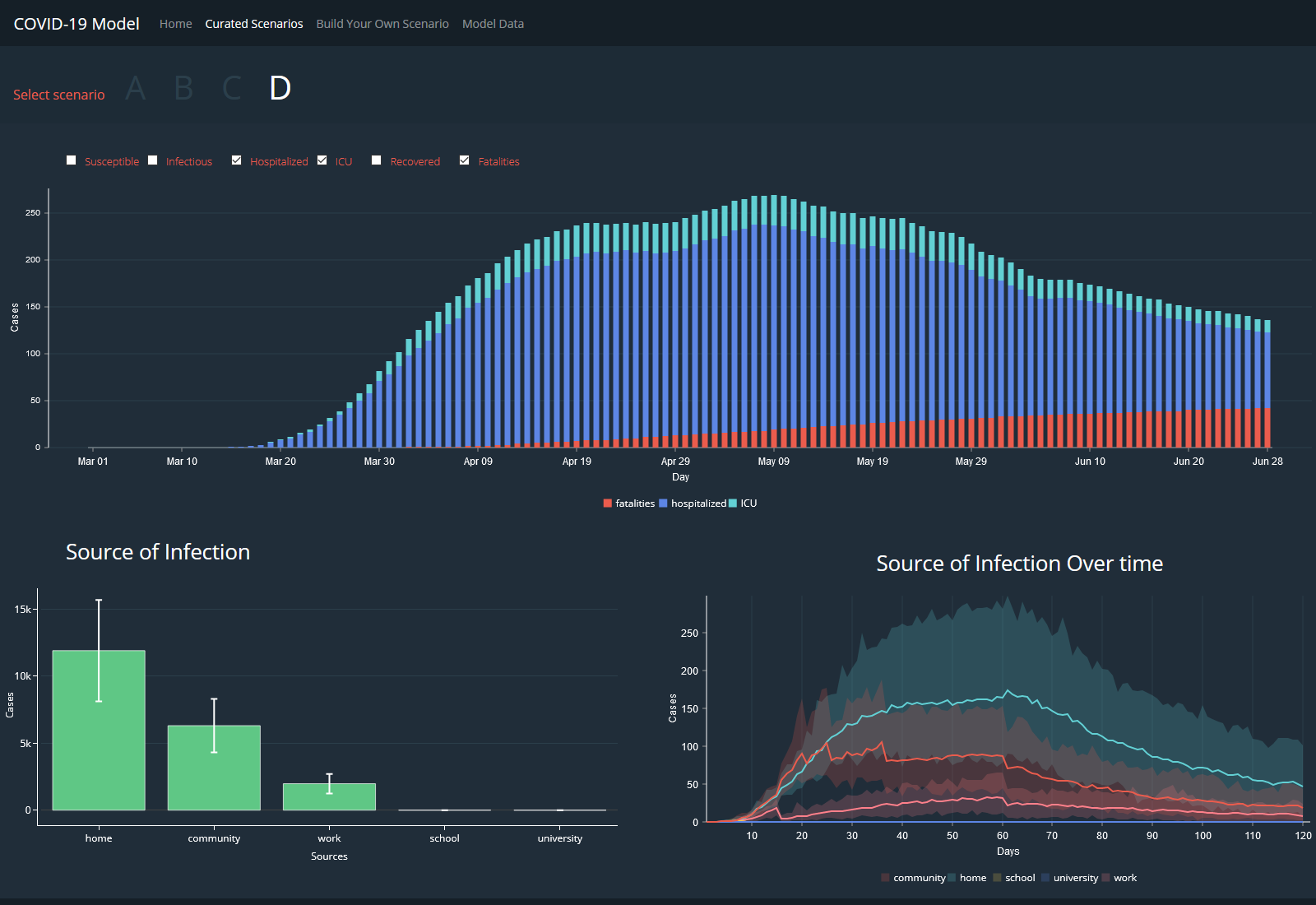1316x905 pixels.
Task: Toggle hospitalized legend blue swatch
Action: [x=663, y=504]
